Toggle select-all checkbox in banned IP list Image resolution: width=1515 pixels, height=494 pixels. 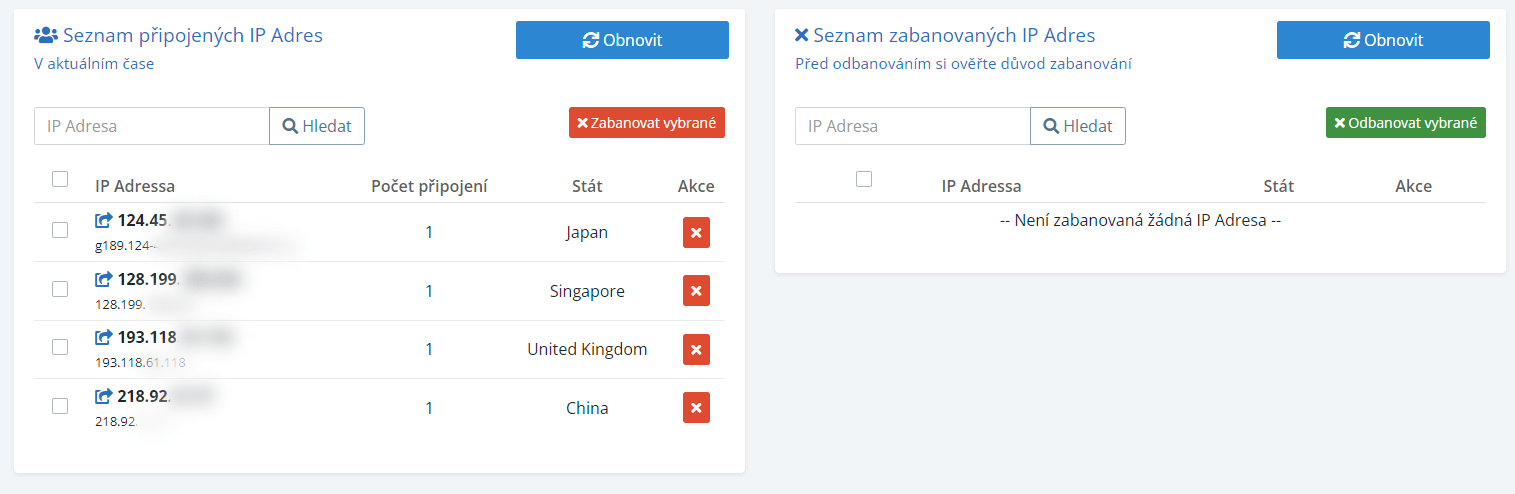point(864,179)
